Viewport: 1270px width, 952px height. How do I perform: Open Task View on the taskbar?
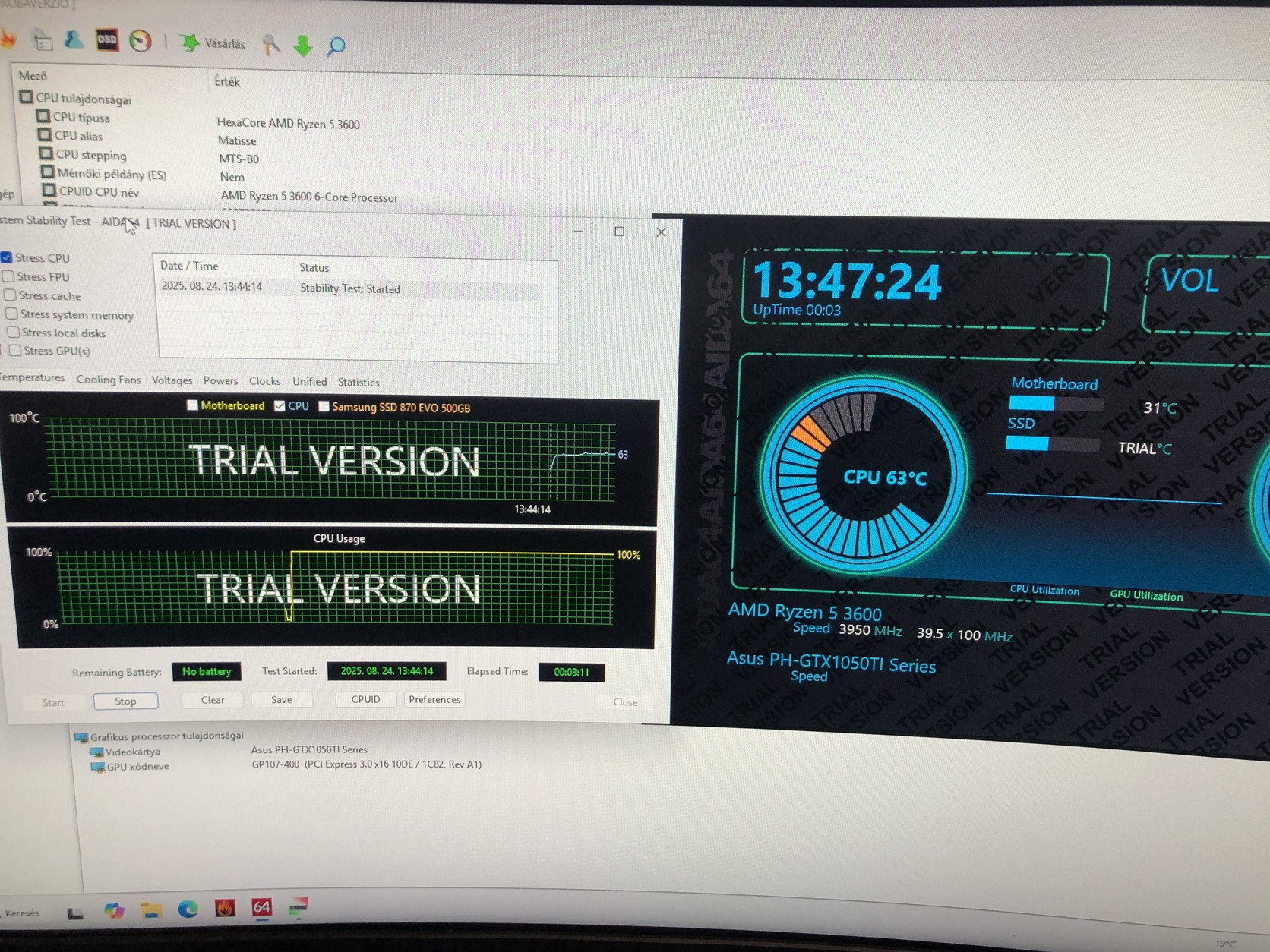[75, 913]
